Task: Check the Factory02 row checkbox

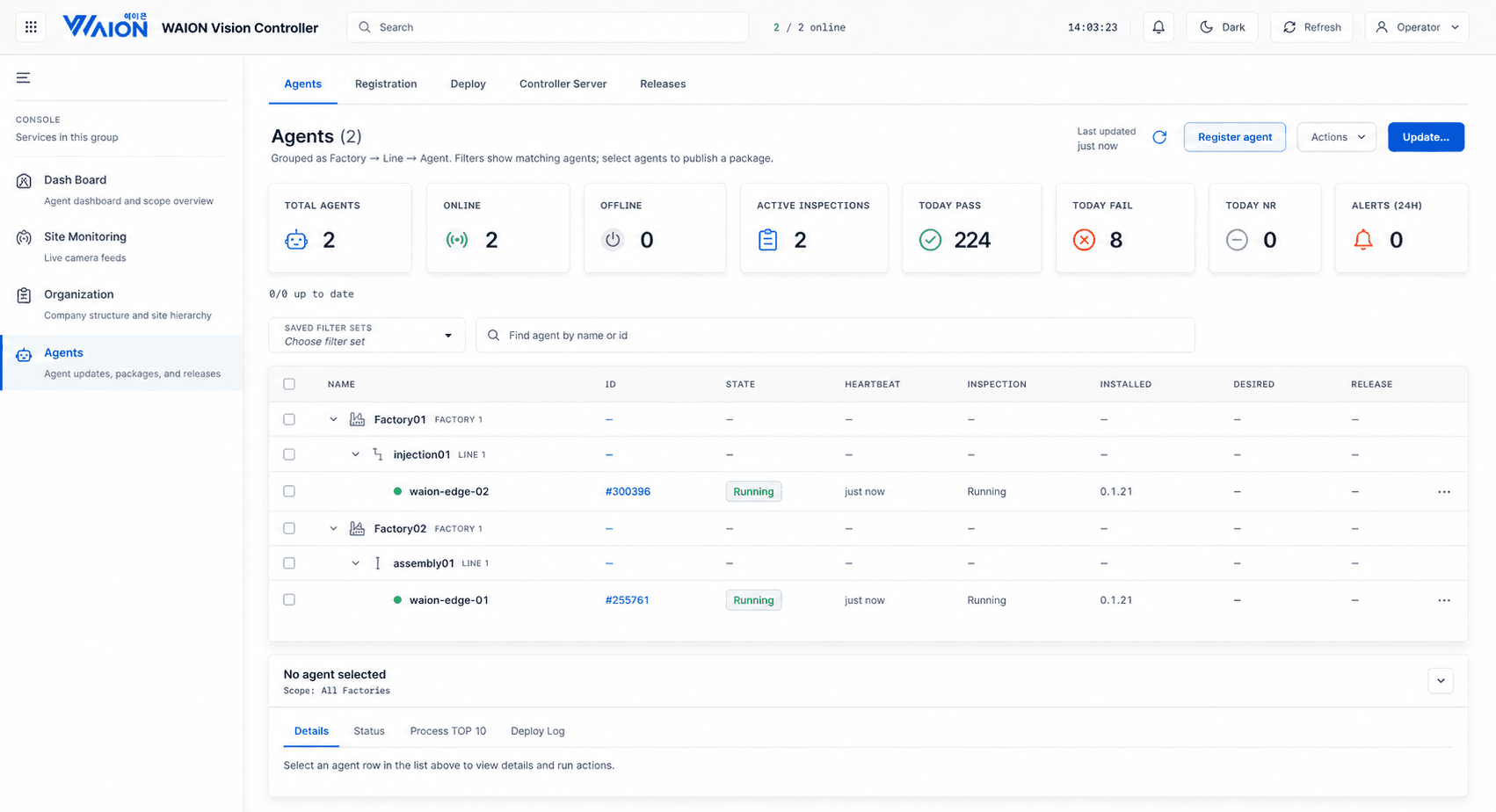Action: pyautogui.click(x=289, y=528)
